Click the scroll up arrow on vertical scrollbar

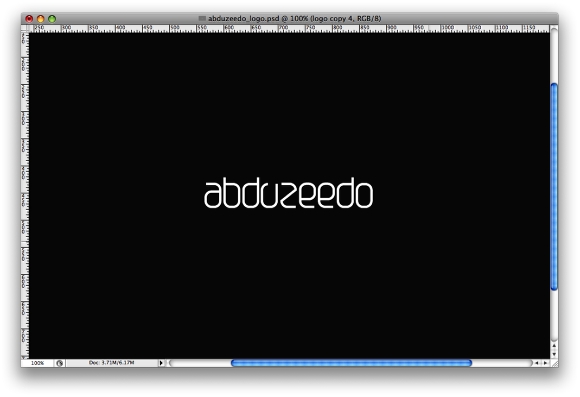554,346
